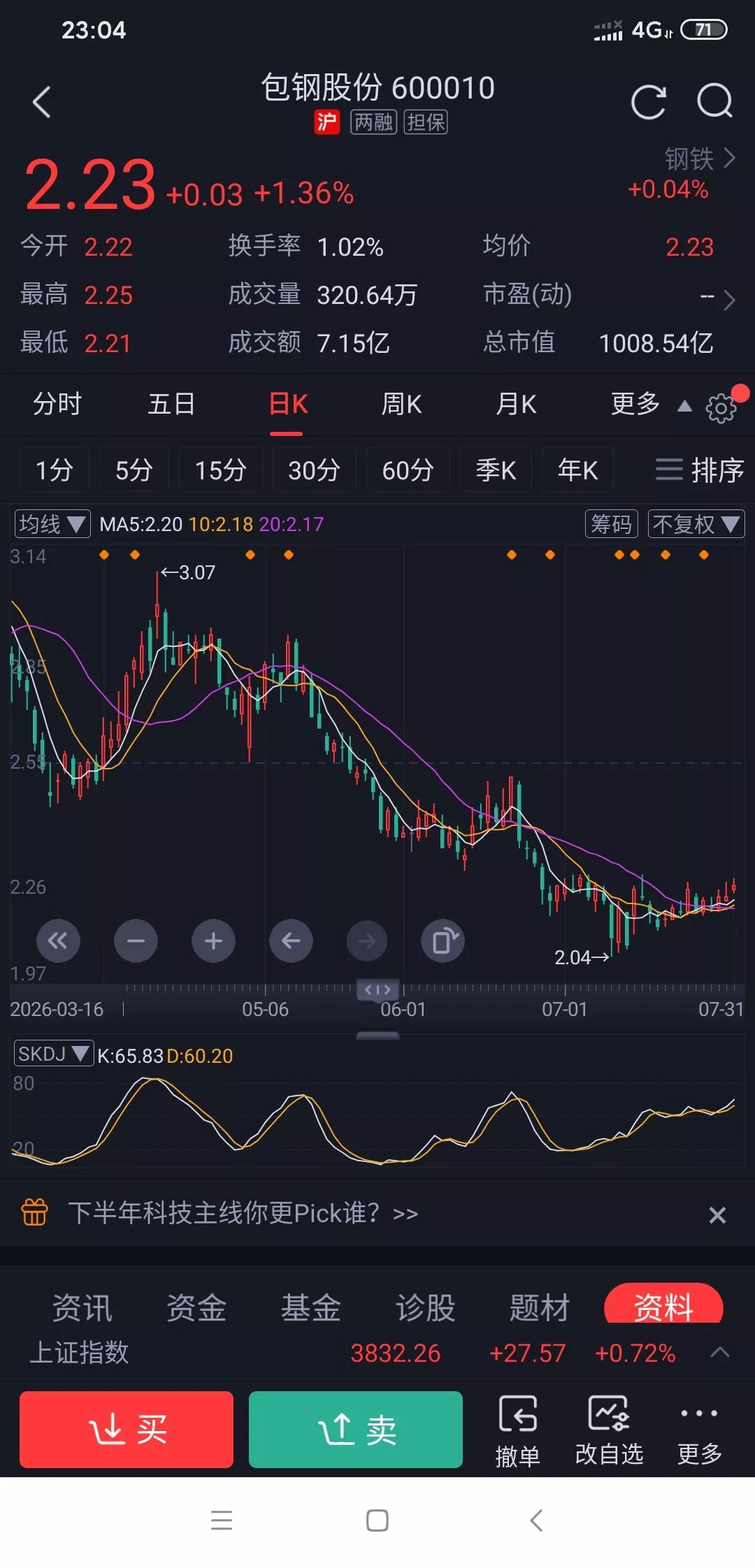Rotate chart to landscape view

(x=443, y=941)
